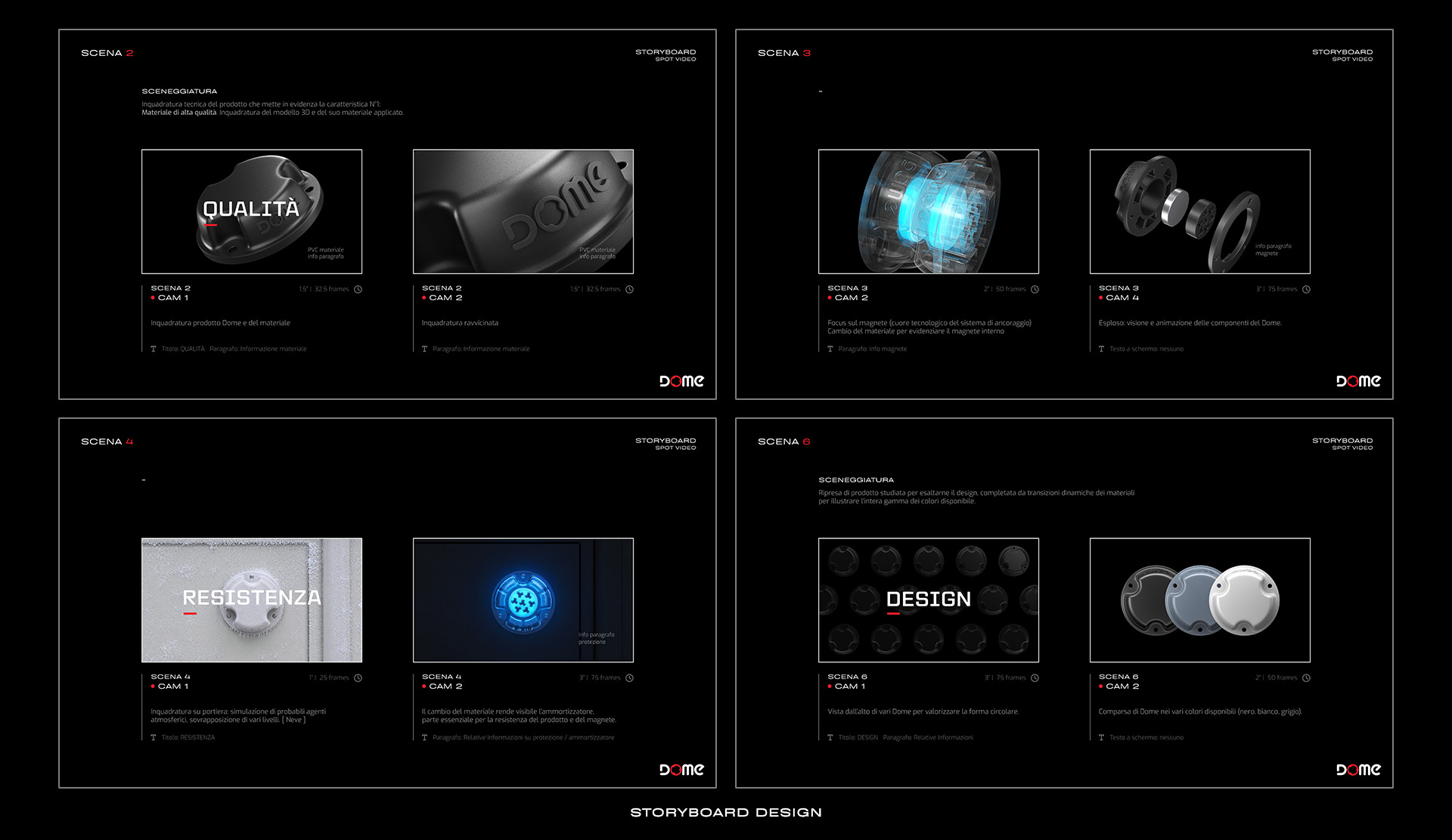Click the 'SCENEGGIATURA' heading in Scena 2
Image resolution: width=1452 pixels, height=840 pixels.
179,91
